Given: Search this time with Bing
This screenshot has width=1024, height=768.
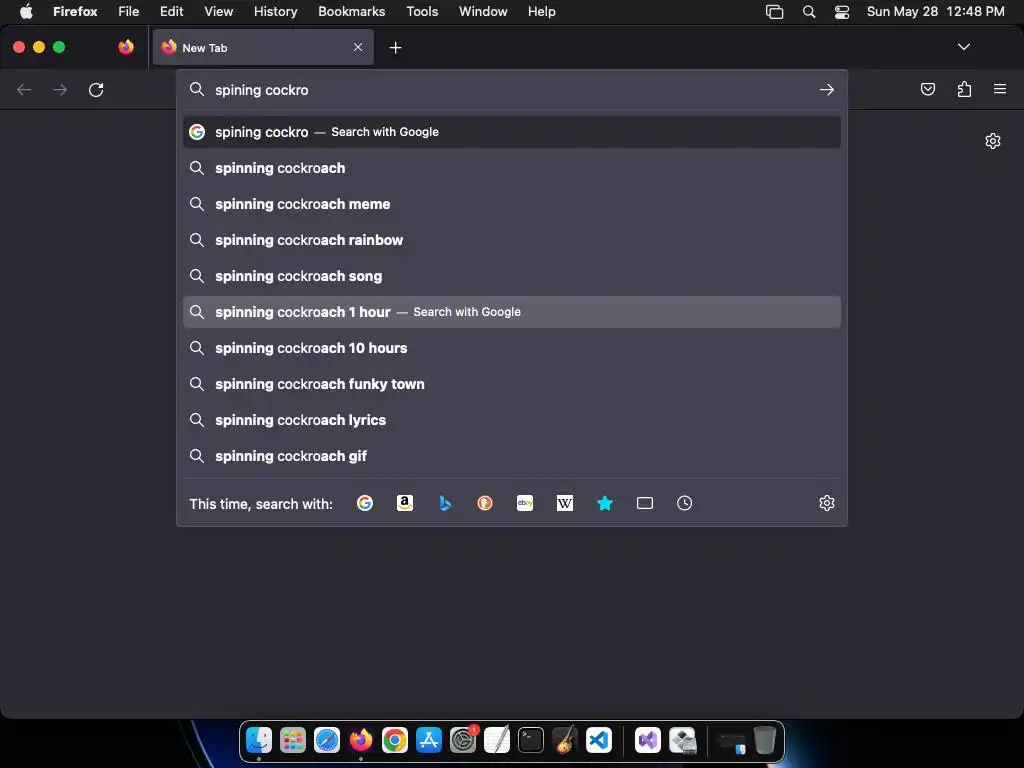Looking at the screenshot, I should [x=445, y=503].
